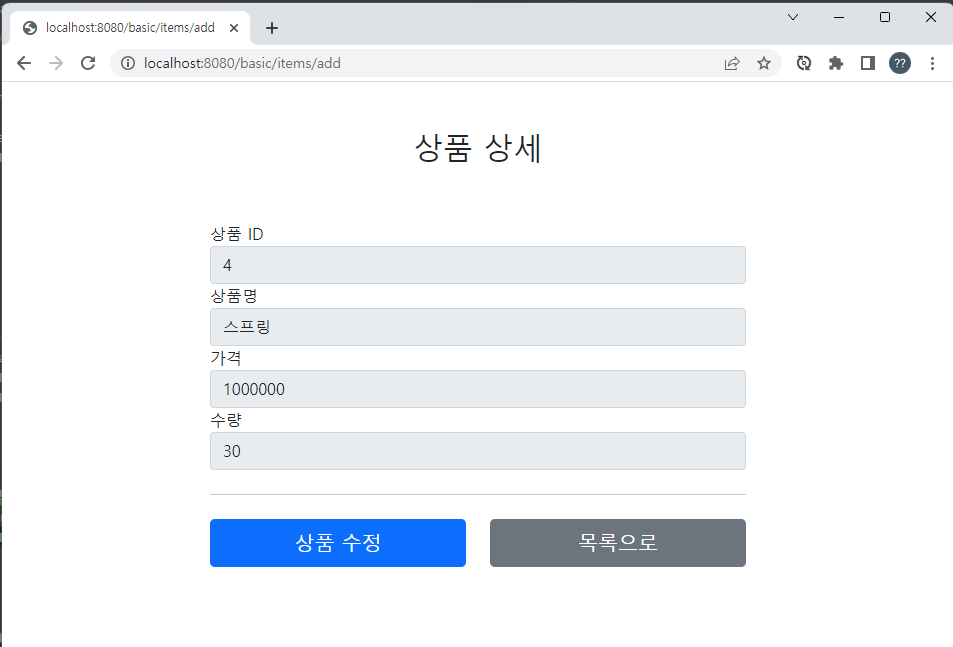Close the localhost:8080/basic/items/add tab

coord(234,28)
